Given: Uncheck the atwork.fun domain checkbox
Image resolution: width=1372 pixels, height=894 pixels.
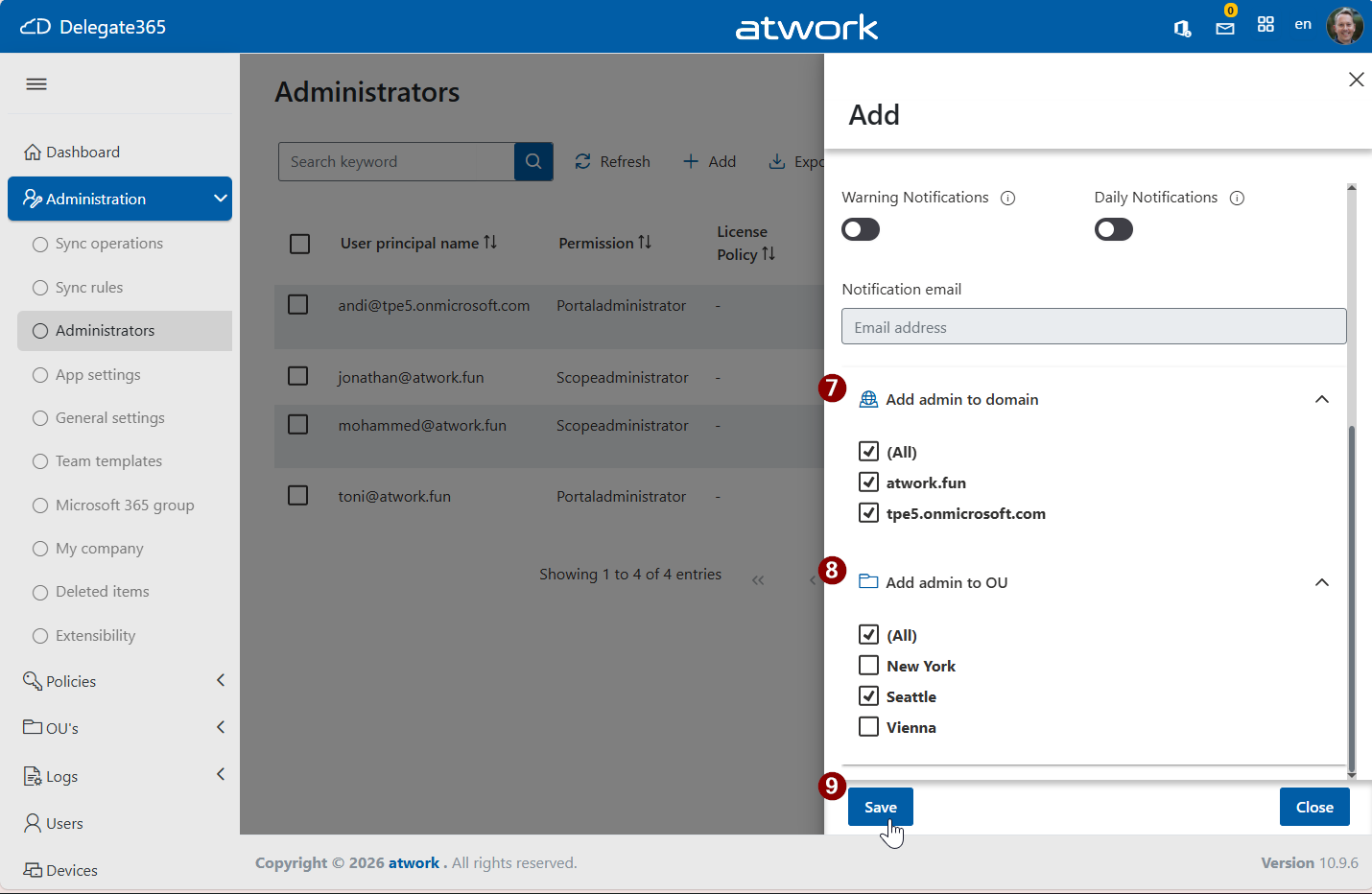Looking at the screenshot, I should pos(868,482).
